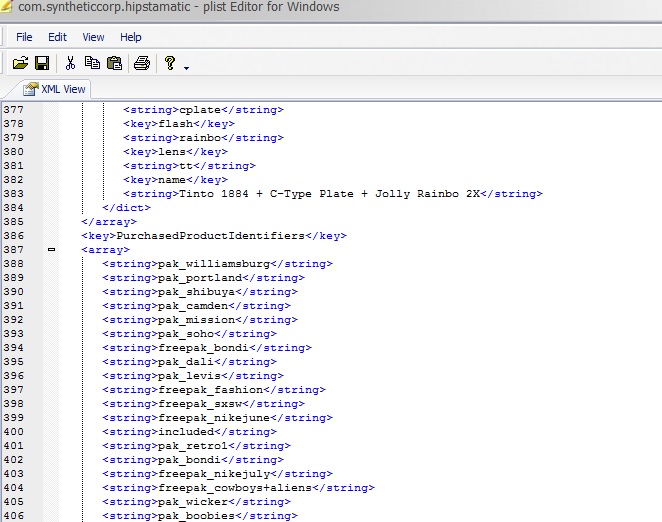Click the pak_camden string

(197, 305)
